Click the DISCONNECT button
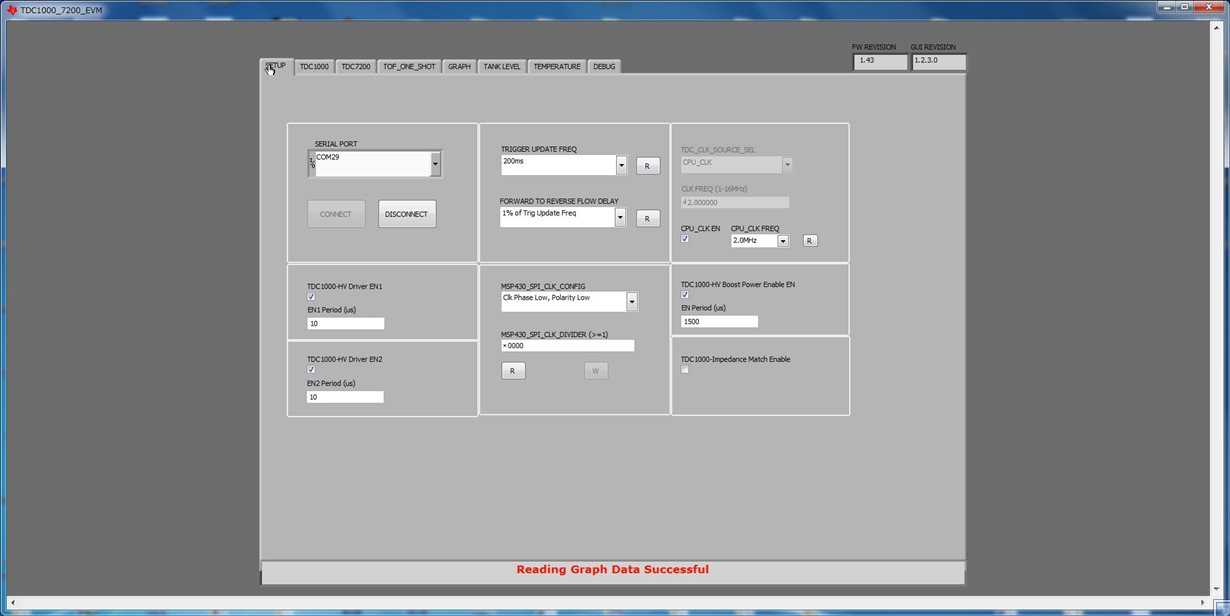Screen dimensions: 1230x616 [x=407, y=214]
